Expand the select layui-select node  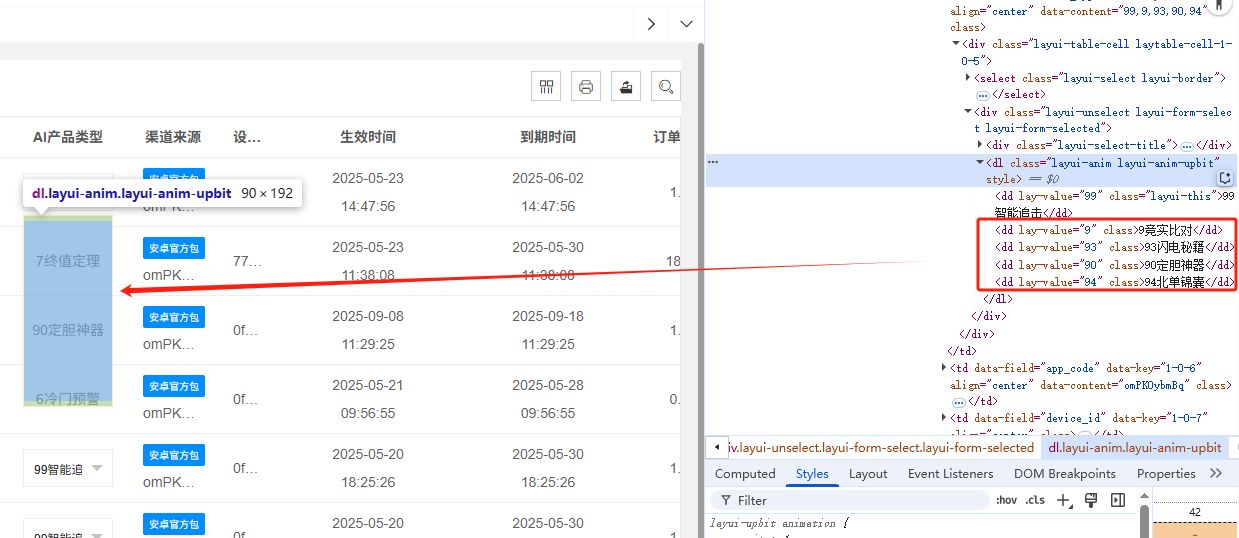point(968,78)
